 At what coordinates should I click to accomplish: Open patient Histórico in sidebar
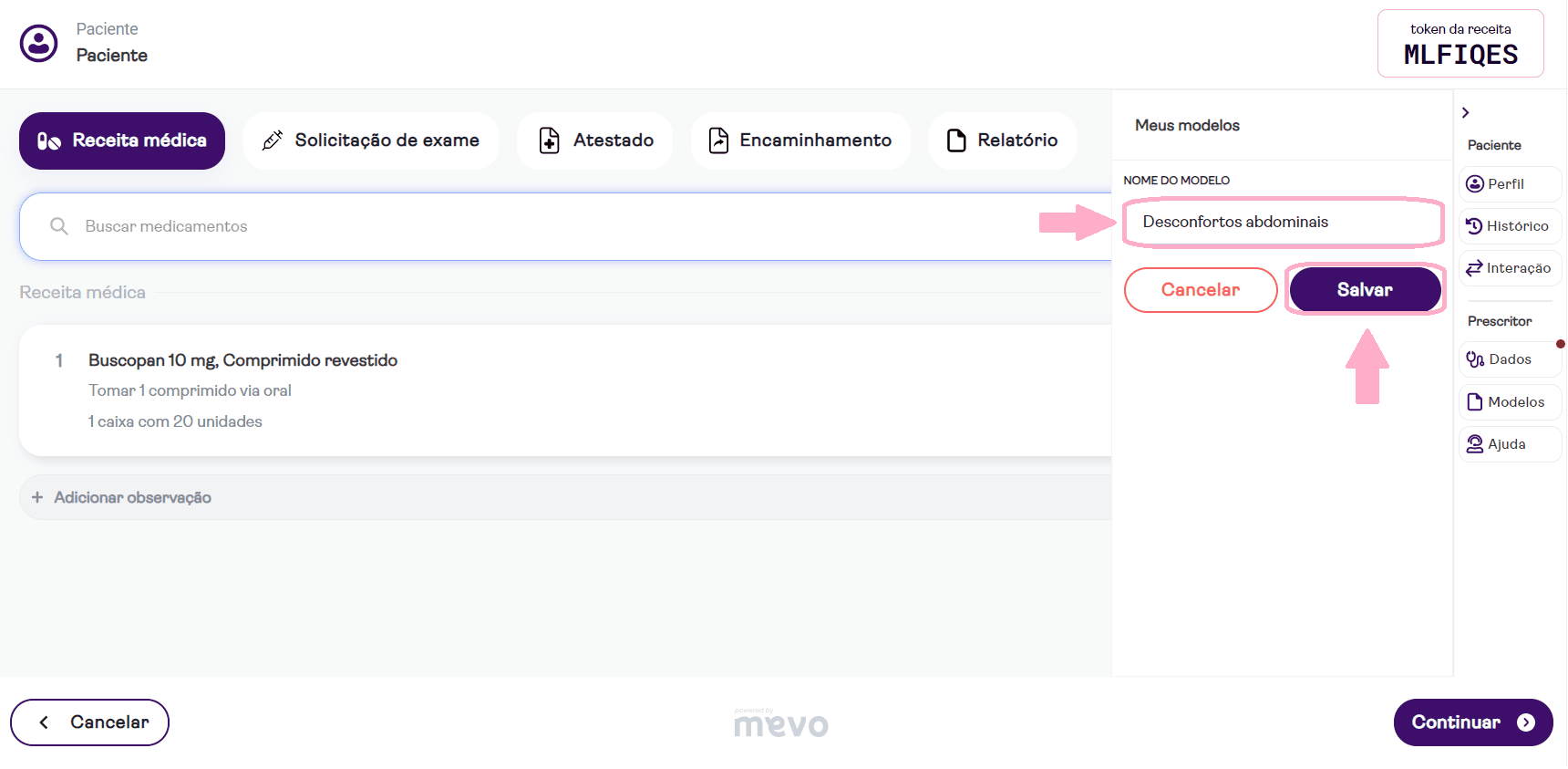pos(1510,226)
